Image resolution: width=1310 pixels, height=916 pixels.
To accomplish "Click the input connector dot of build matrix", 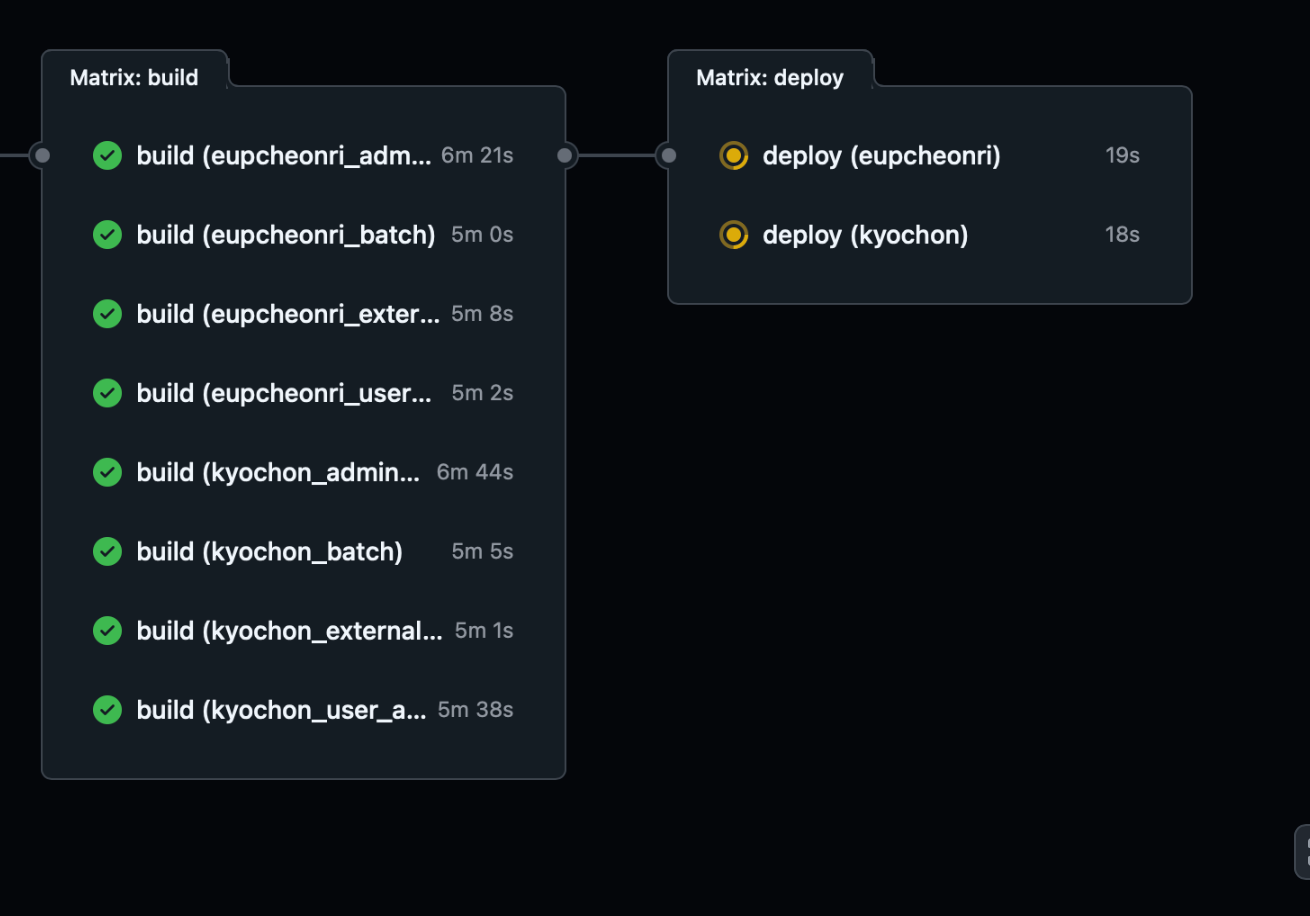I will [42, 155].
